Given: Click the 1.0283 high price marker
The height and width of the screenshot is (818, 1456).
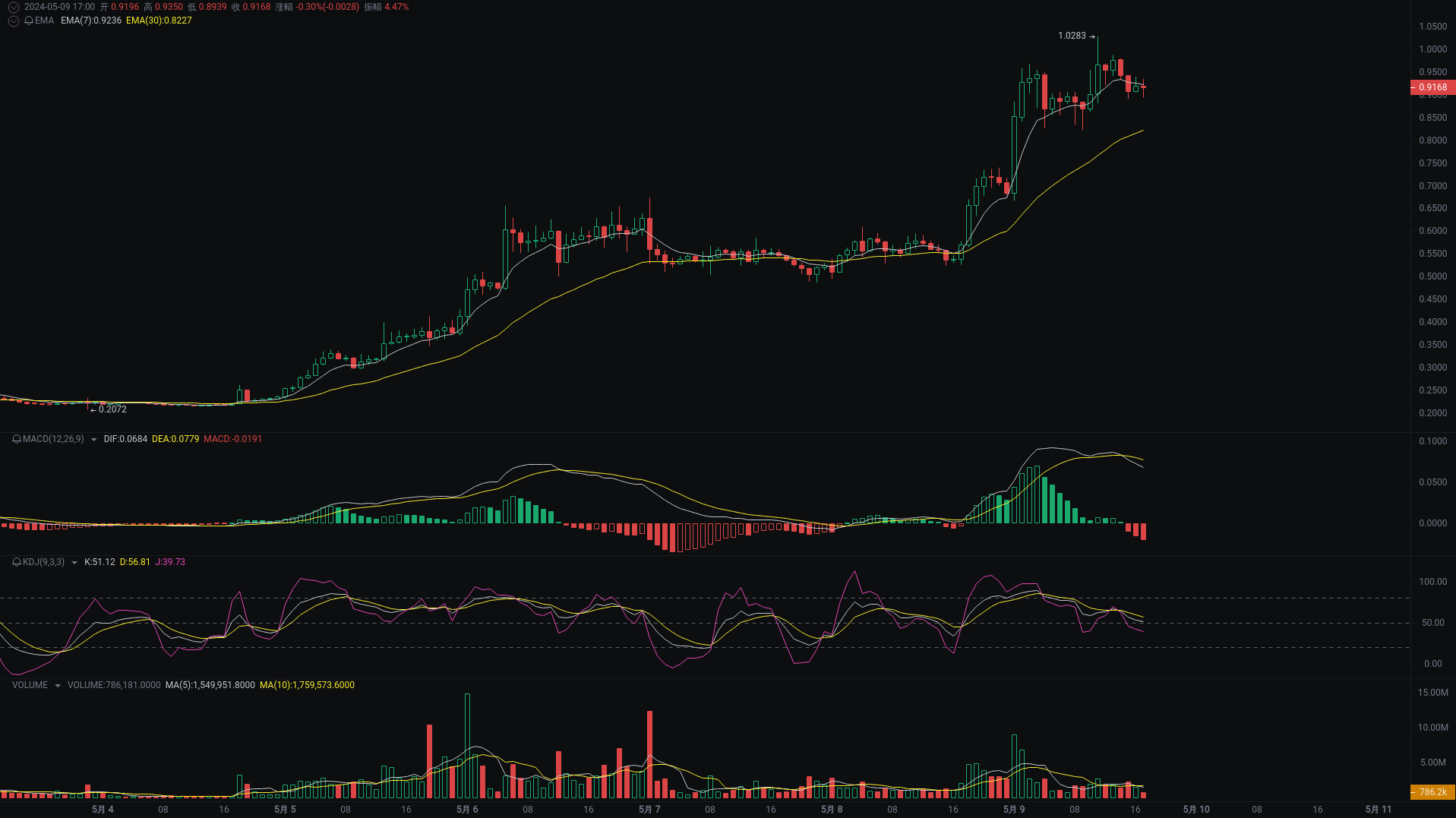Looking at the screenshot, I should (x=1072, y=35).
